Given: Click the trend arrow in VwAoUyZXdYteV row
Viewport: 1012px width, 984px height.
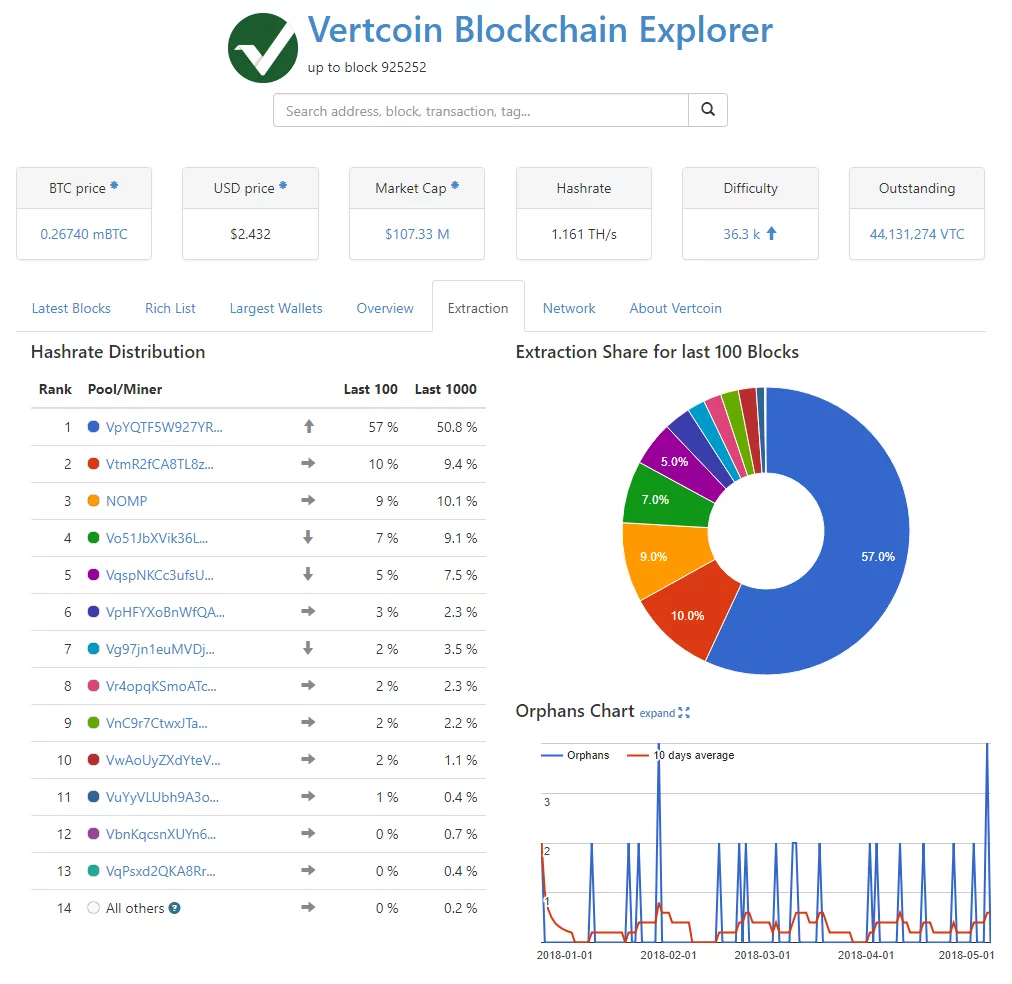Looking at the screenshot, I should tap(308, 759).
